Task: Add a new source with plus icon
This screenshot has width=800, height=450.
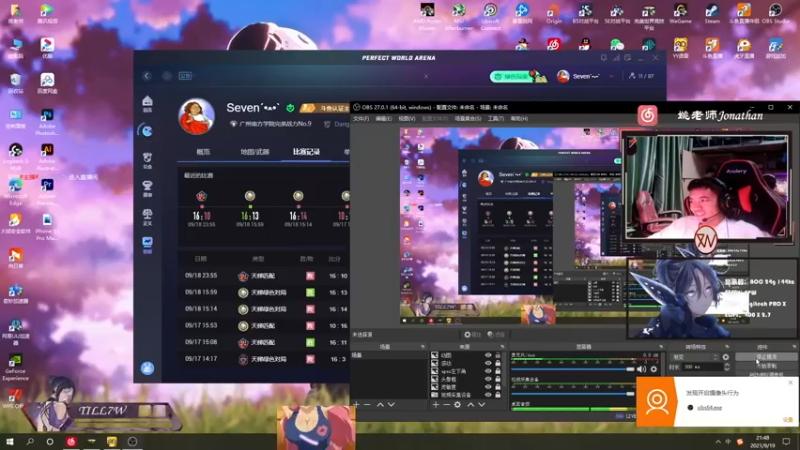Action: [436, 405]
